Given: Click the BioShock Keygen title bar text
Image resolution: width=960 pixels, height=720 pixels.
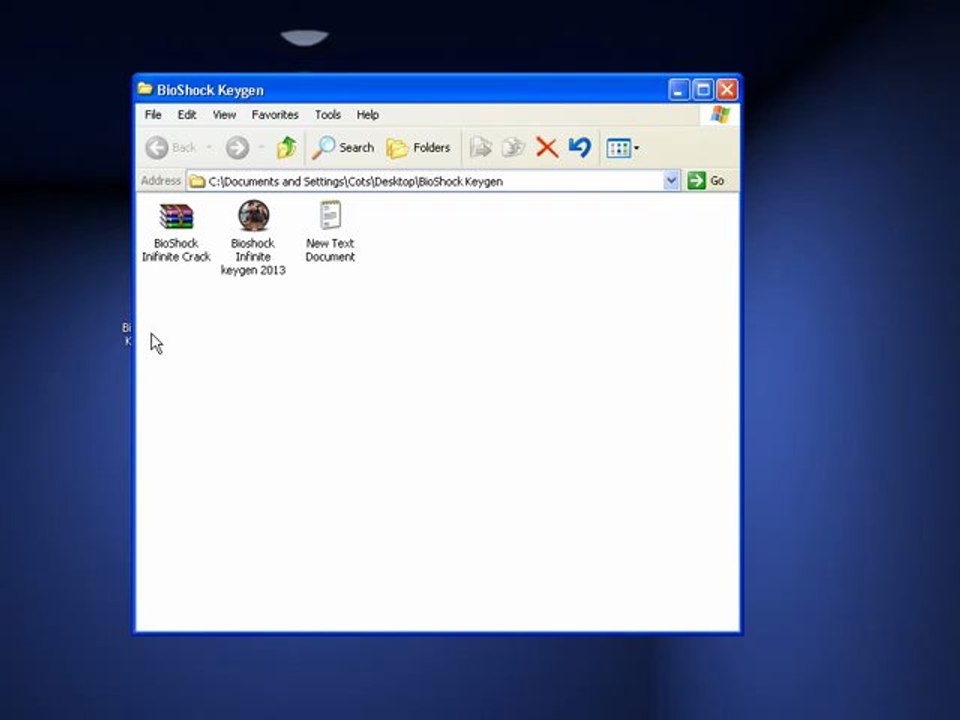Looking at the screenshot, I should (x=210, y=90).
